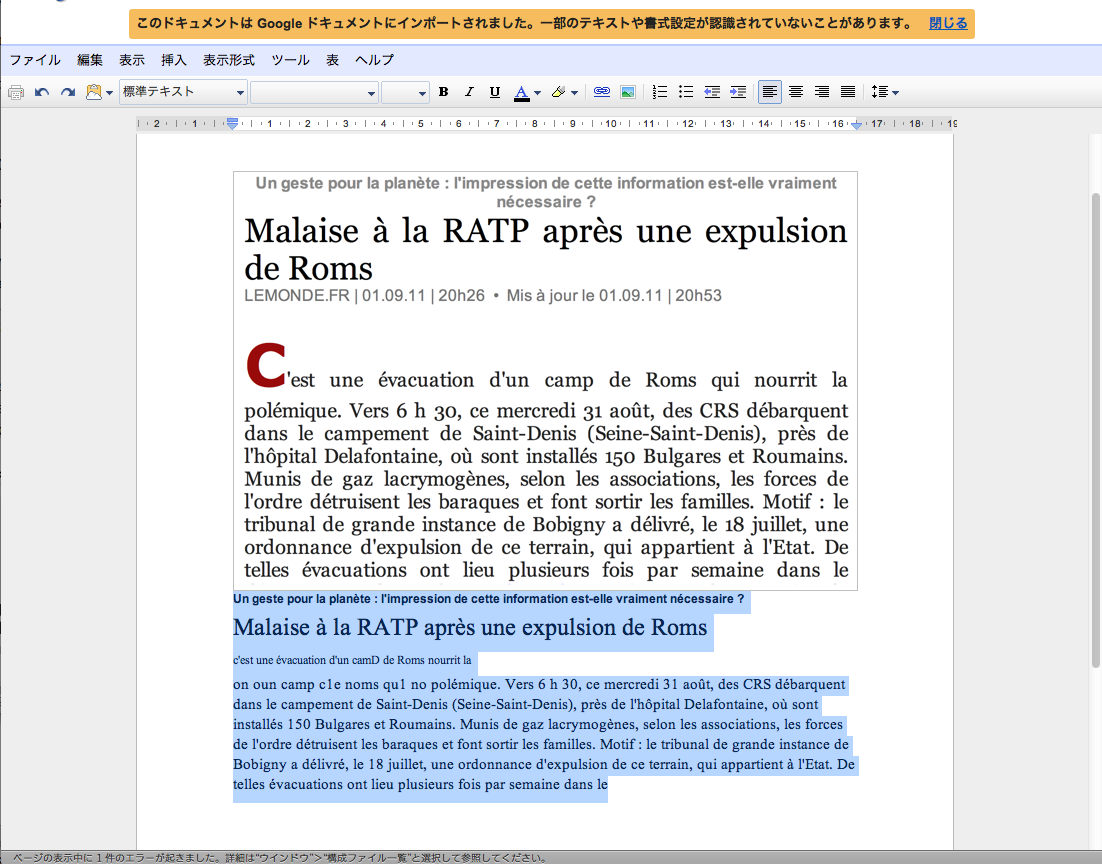1102x864 pixels.
Task: Open the 編集 menu
Action: point(90,60)
